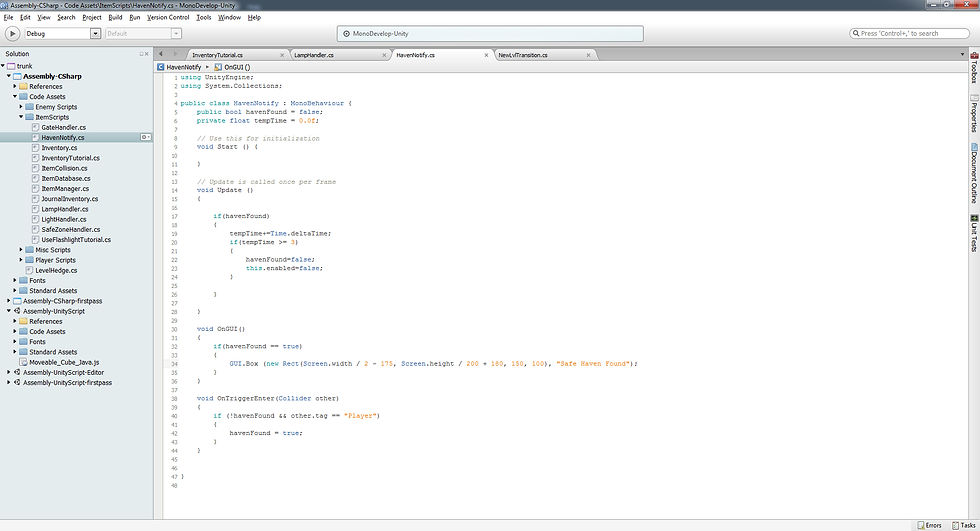This screenshot has width=980, height=531.
Task: Select the Code Assets folder under Assembly-CSharp
Action: click(48, 97)
